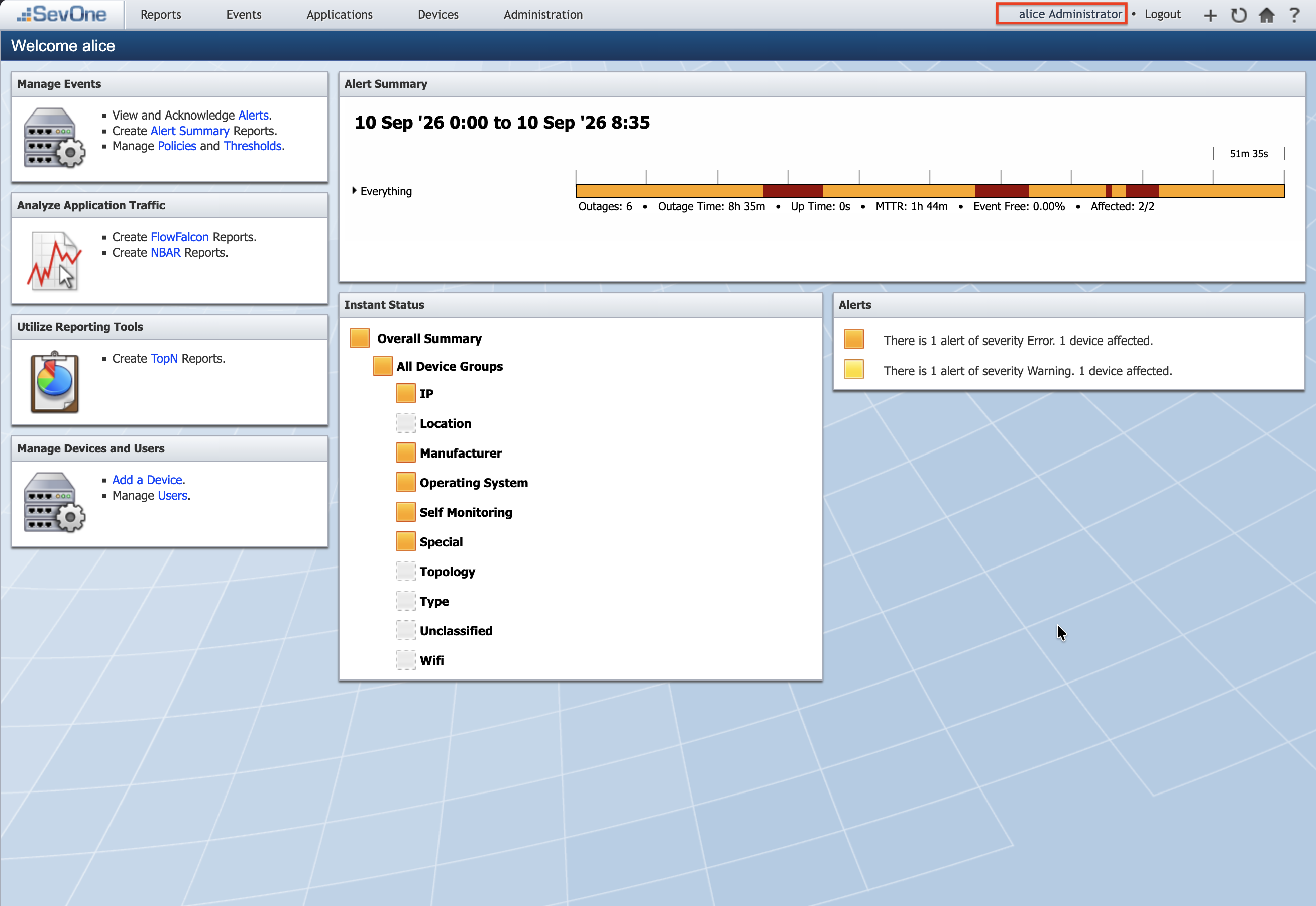The image size is (1316, 906).
Task: Go to home via house icon
Action: [1267, 15]
